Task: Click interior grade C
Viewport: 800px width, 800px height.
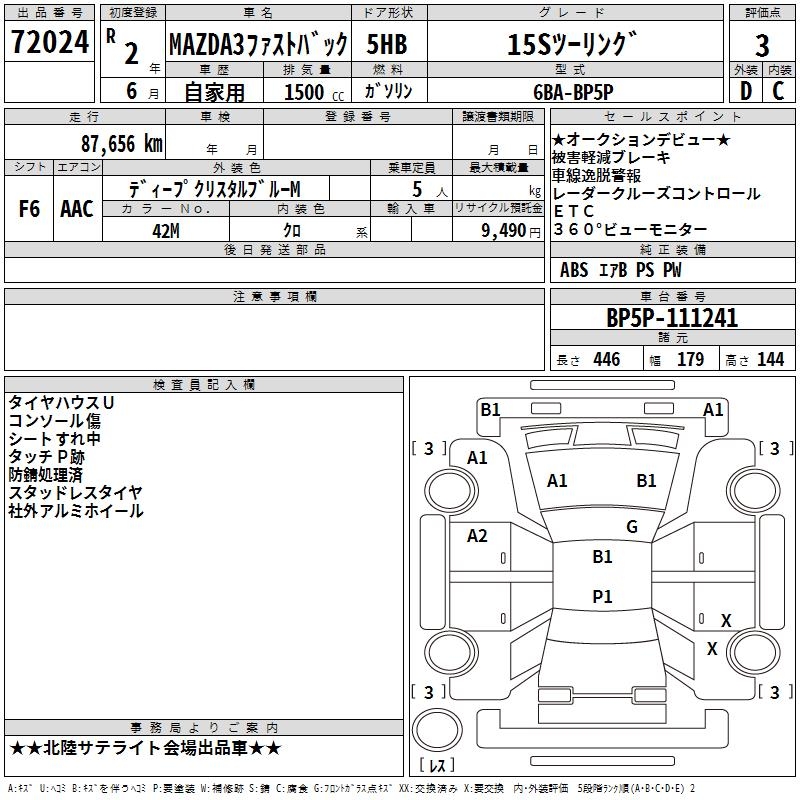Action: pyautogui.click(x=778, y=91)
